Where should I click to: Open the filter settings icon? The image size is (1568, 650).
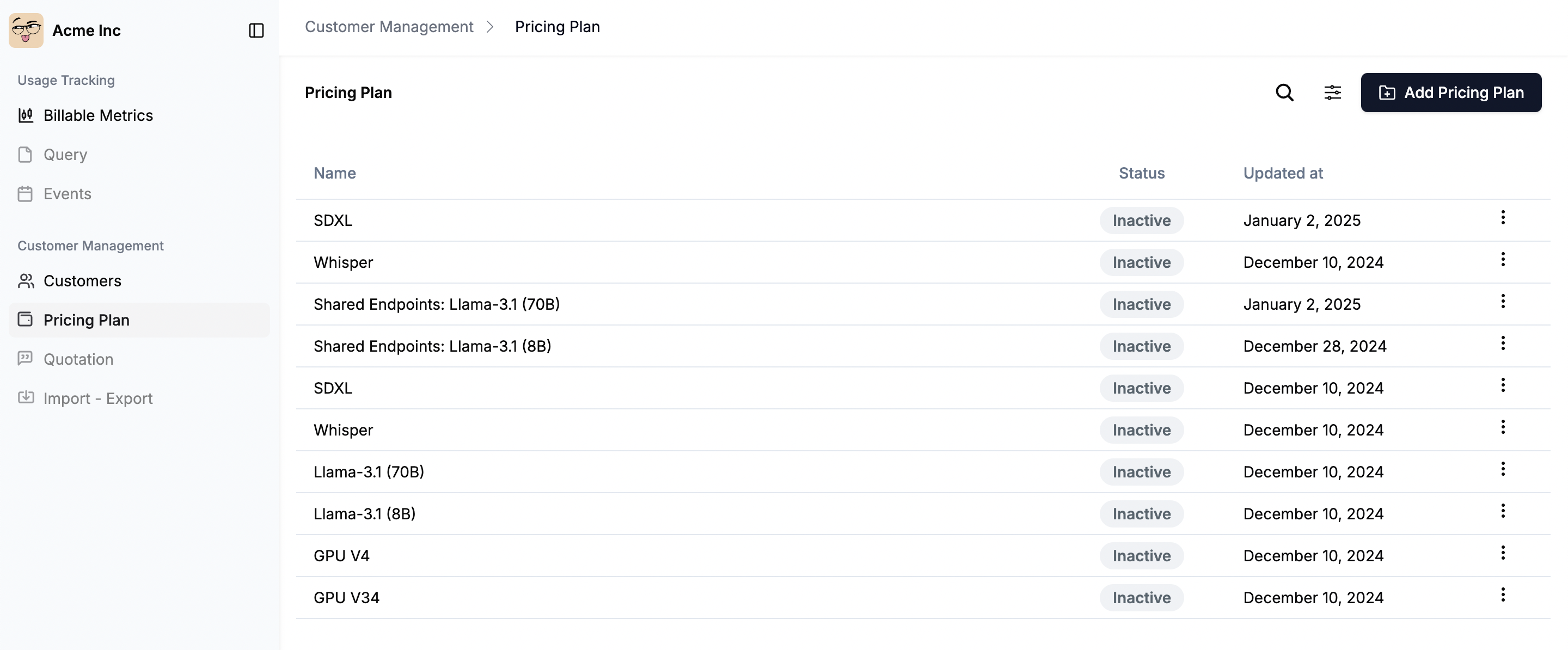(x=1332, y=93)
